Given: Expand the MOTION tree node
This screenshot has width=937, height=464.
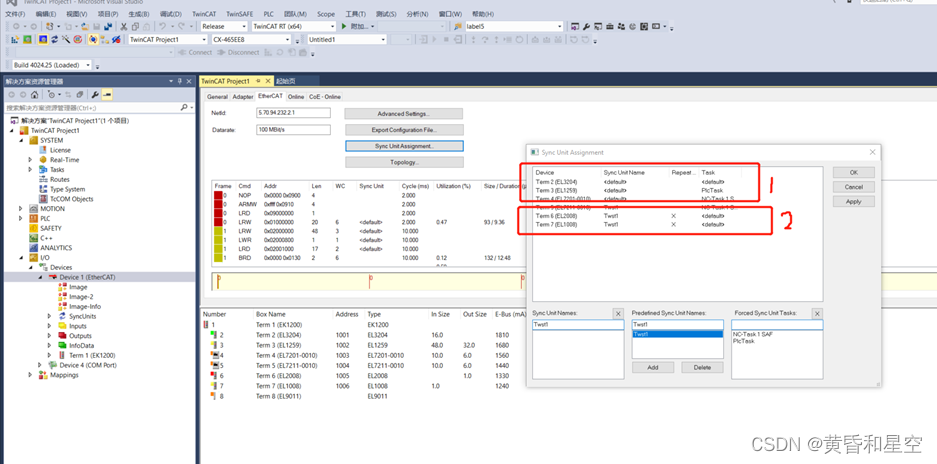Looking at the screenshot, I should [21, 209].
